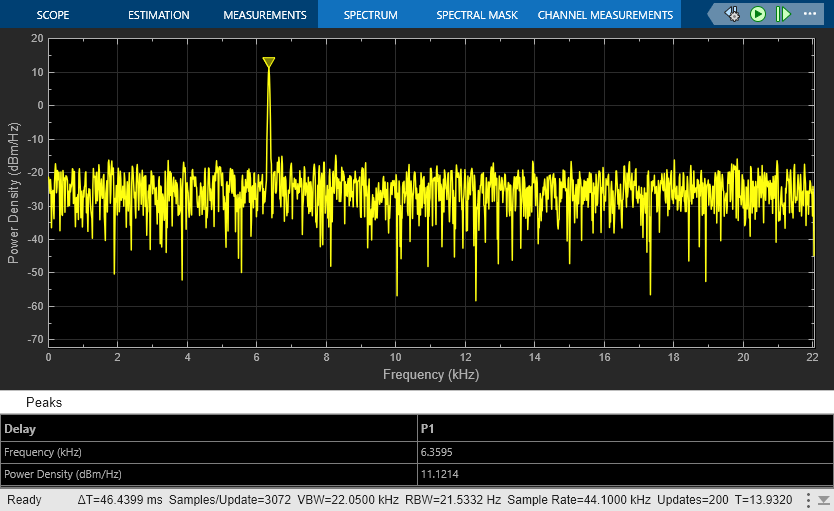Viewport: 834px width, 511px height.
Task: Go to Channel Measurements tab
Action: [x=605, y=15]
